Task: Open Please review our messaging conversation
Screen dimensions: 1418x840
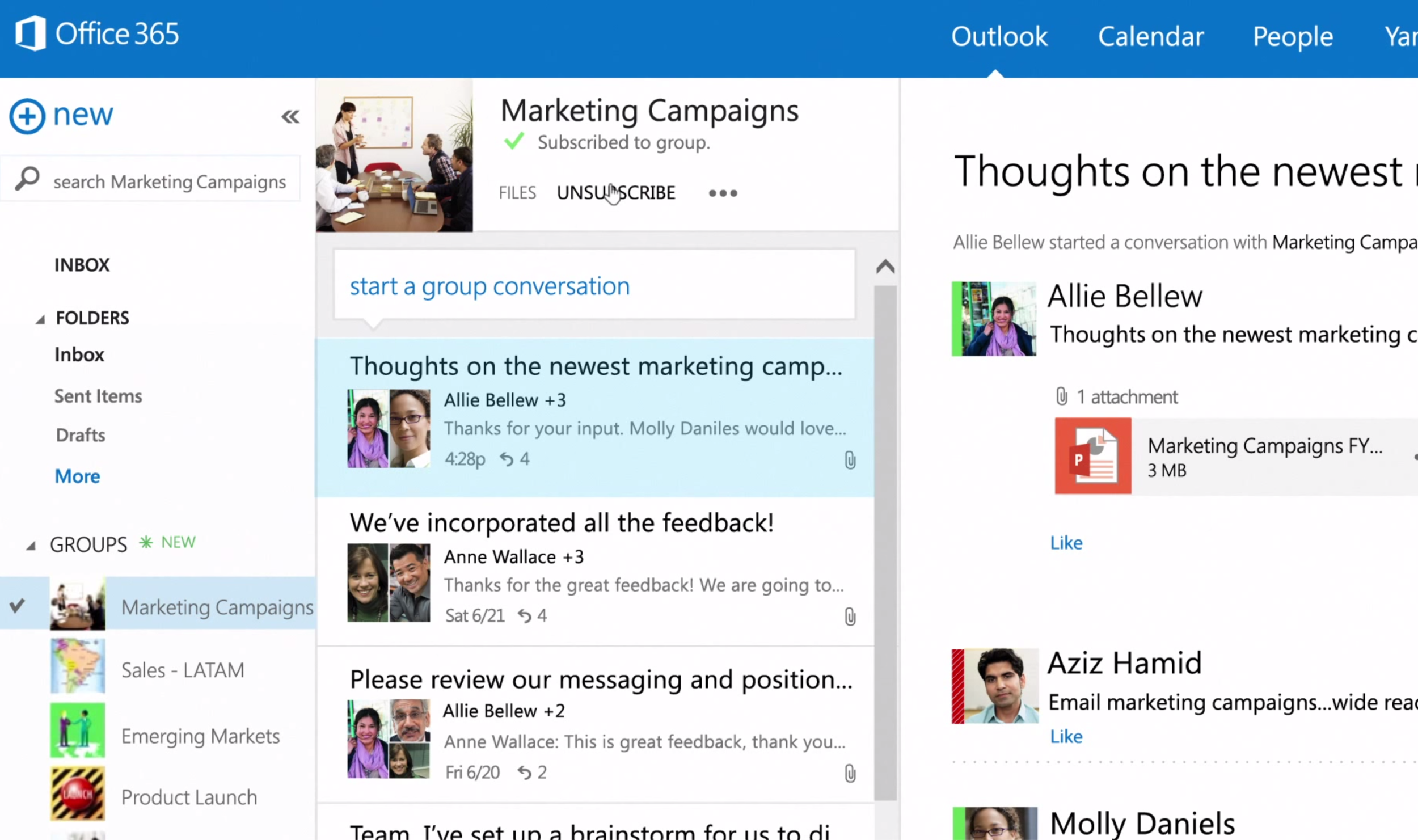Action: pyautogui.click(x=595, y=725)
